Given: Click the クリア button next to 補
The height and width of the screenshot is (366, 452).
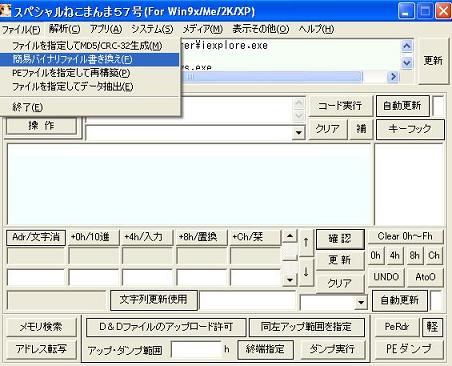Looking at the screenshot, I should 327,129.
